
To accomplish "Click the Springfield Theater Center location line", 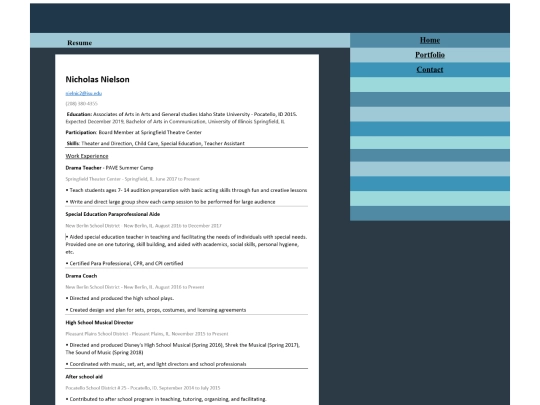I will tap(133, 179).
